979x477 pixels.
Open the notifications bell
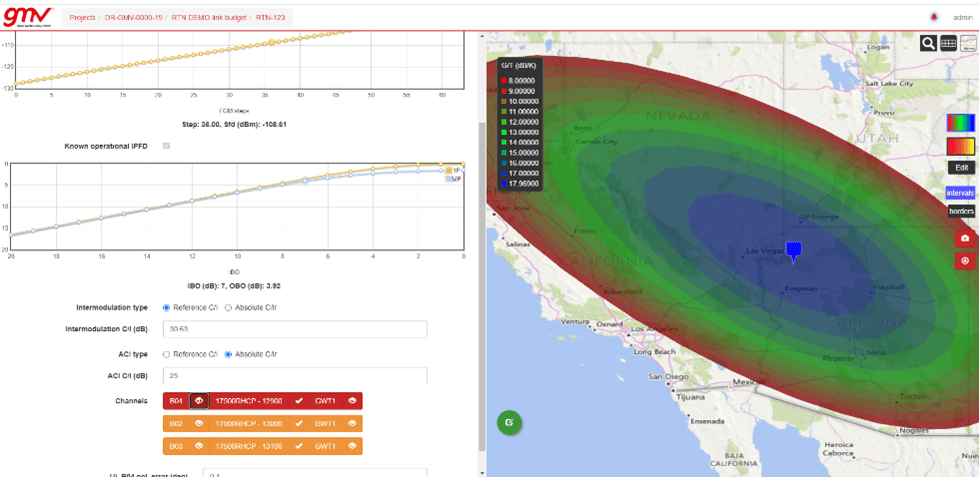[935, 17]
